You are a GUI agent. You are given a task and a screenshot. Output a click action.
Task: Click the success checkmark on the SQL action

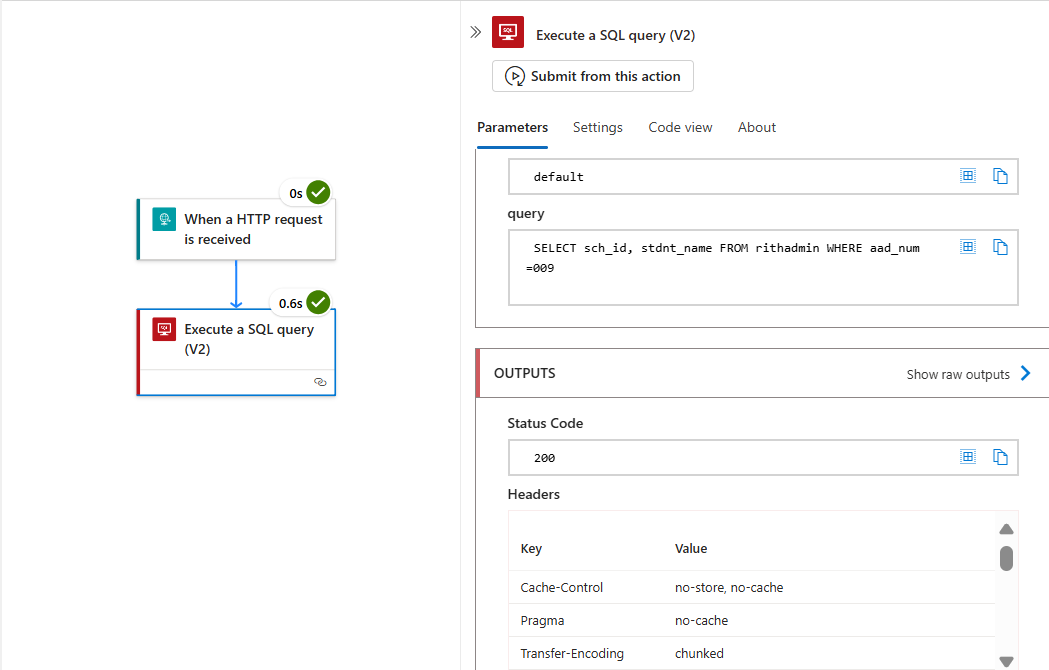(x=318, y=303)
